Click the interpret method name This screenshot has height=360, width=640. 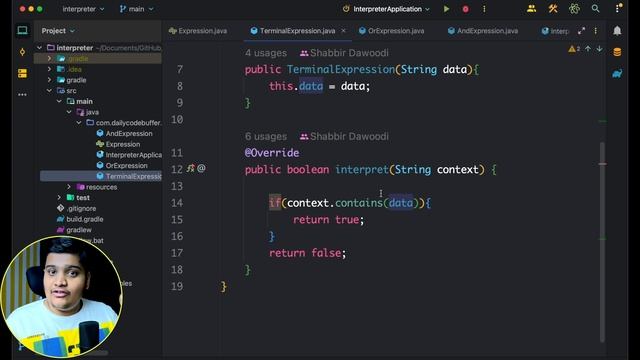pos(362,169)
